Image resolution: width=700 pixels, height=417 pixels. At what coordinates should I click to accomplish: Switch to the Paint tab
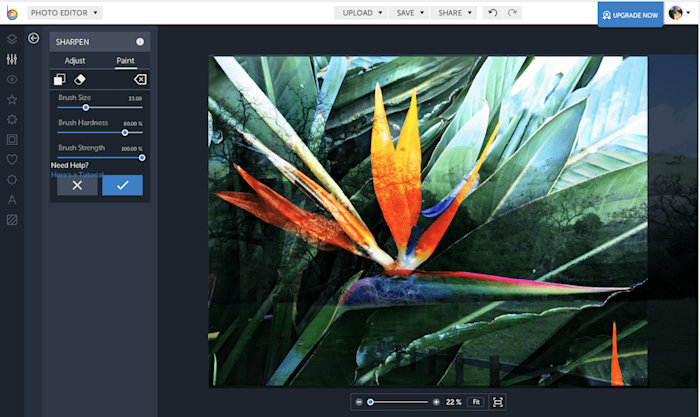[125, 61]
